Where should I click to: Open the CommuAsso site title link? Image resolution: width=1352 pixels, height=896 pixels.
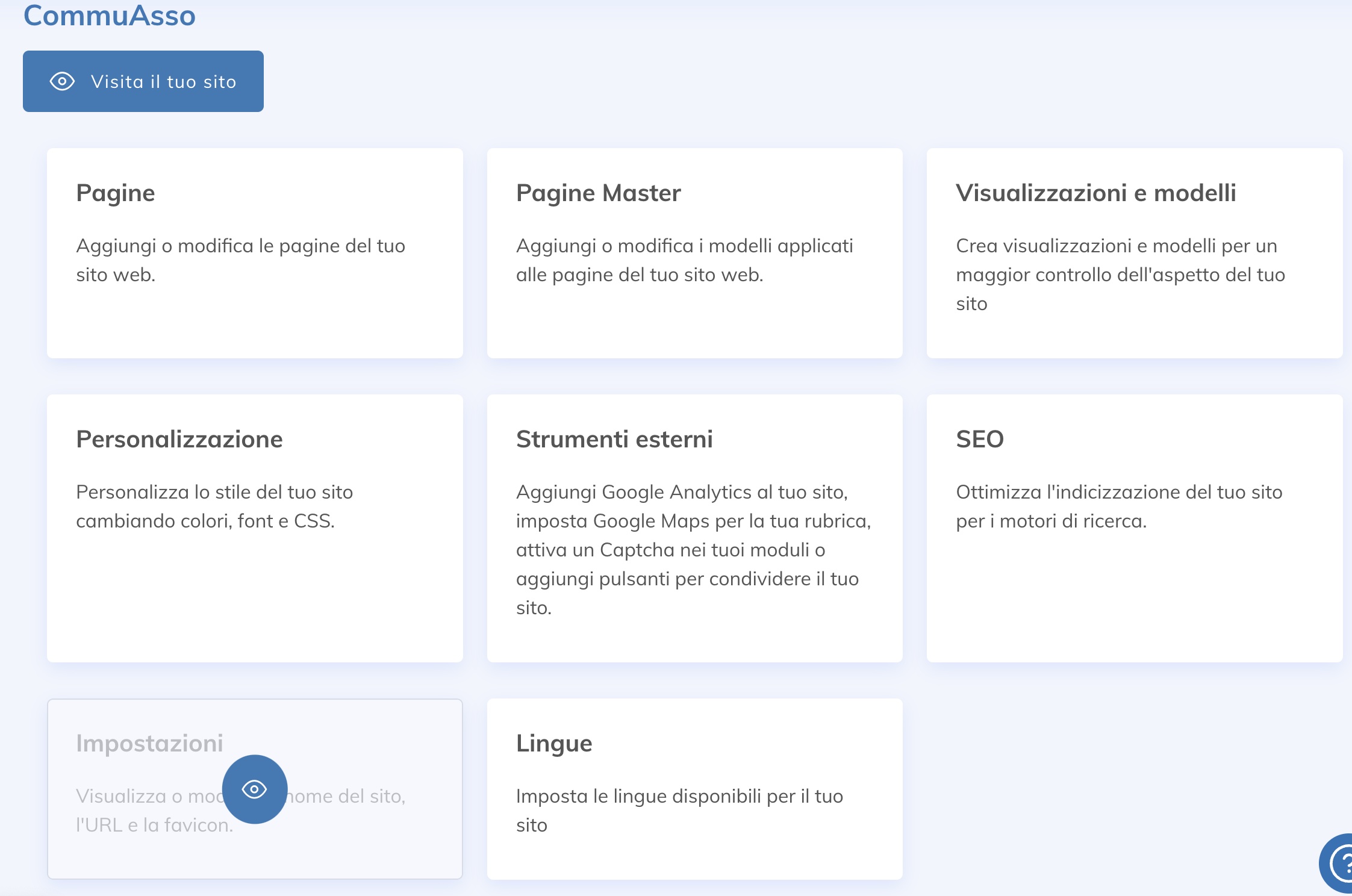[x=109, y=15]
